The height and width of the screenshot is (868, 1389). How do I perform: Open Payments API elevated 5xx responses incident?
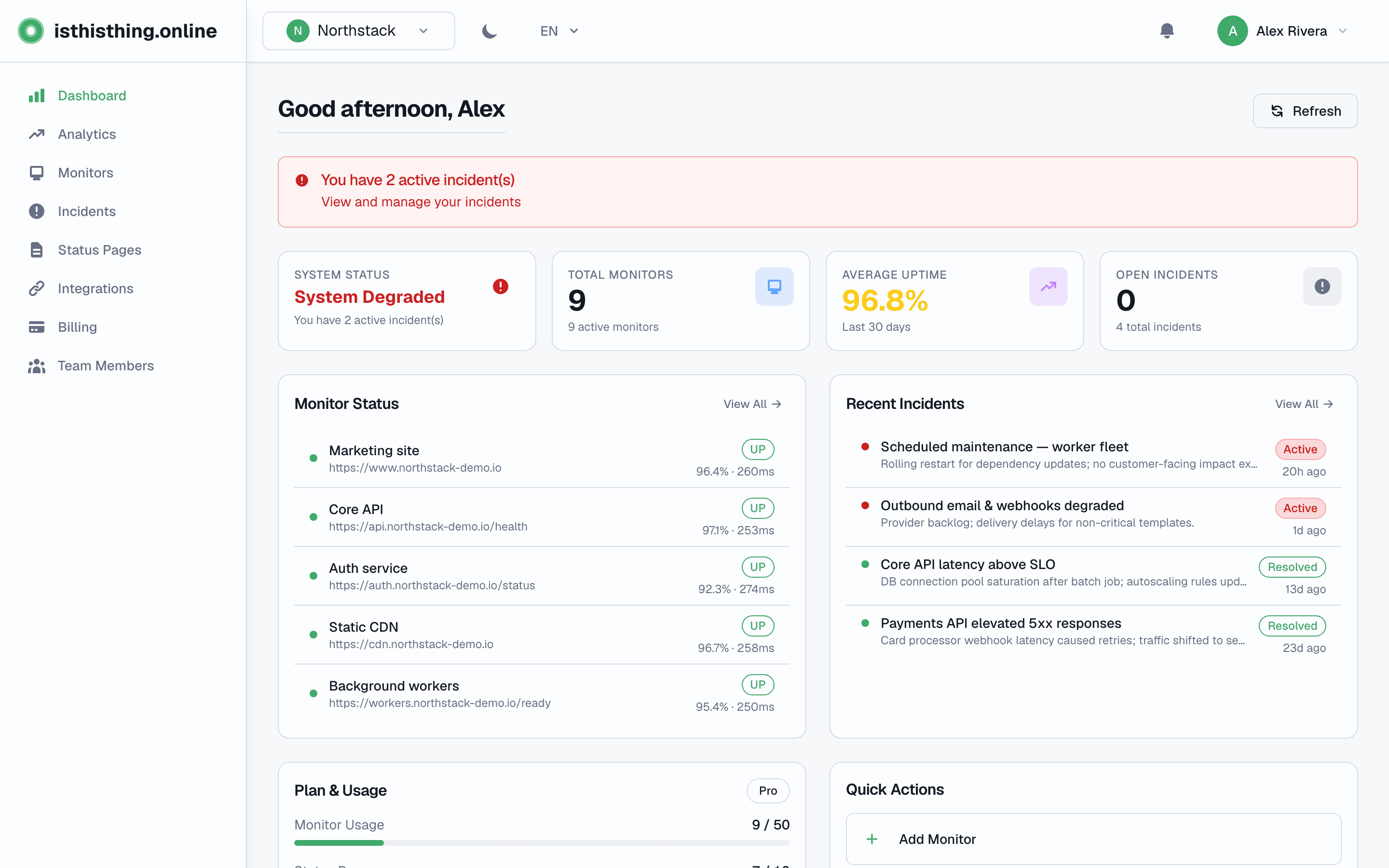[1093, 635]
